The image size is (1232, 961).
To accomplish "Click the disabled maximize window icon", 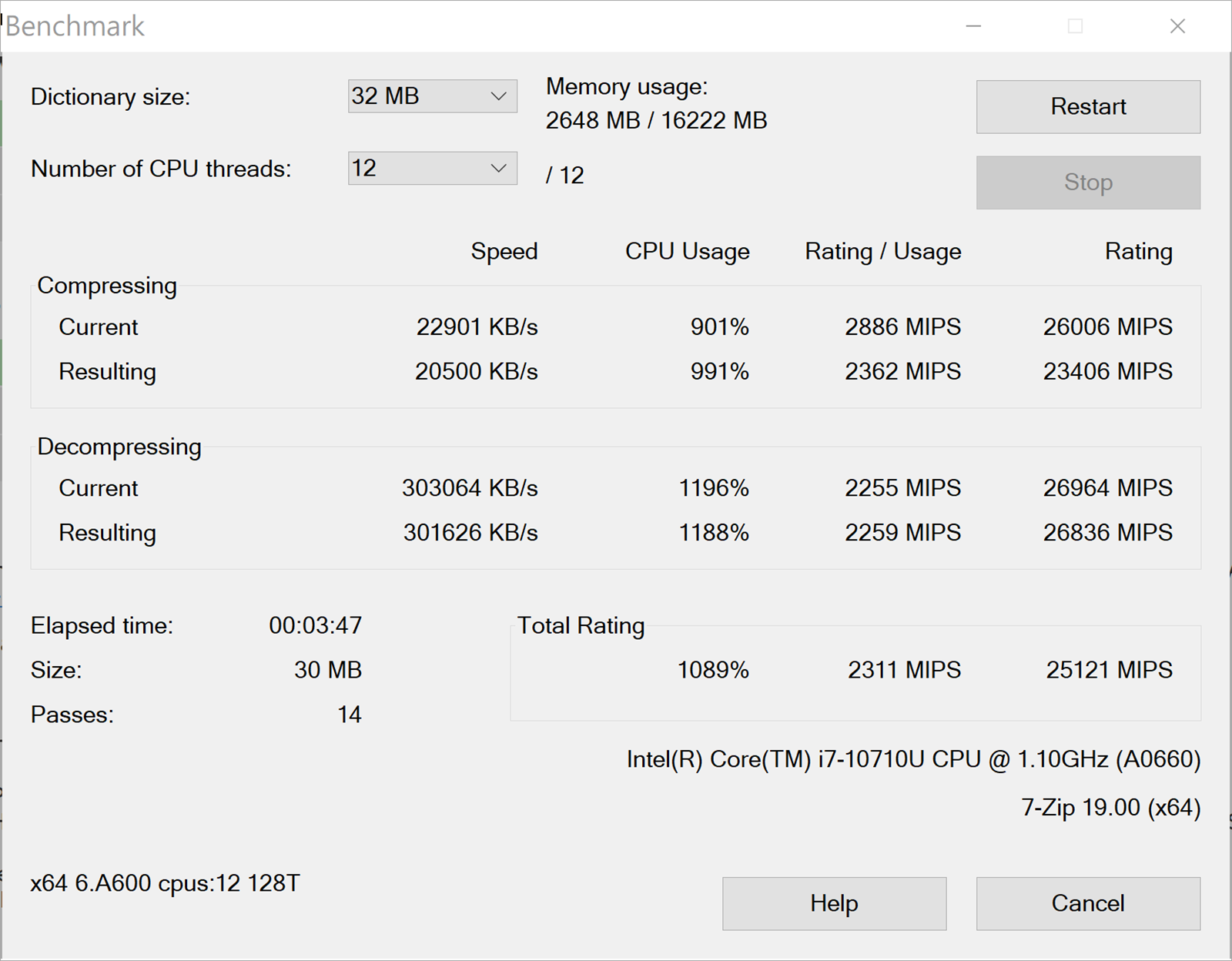I will click(1075, 27).
